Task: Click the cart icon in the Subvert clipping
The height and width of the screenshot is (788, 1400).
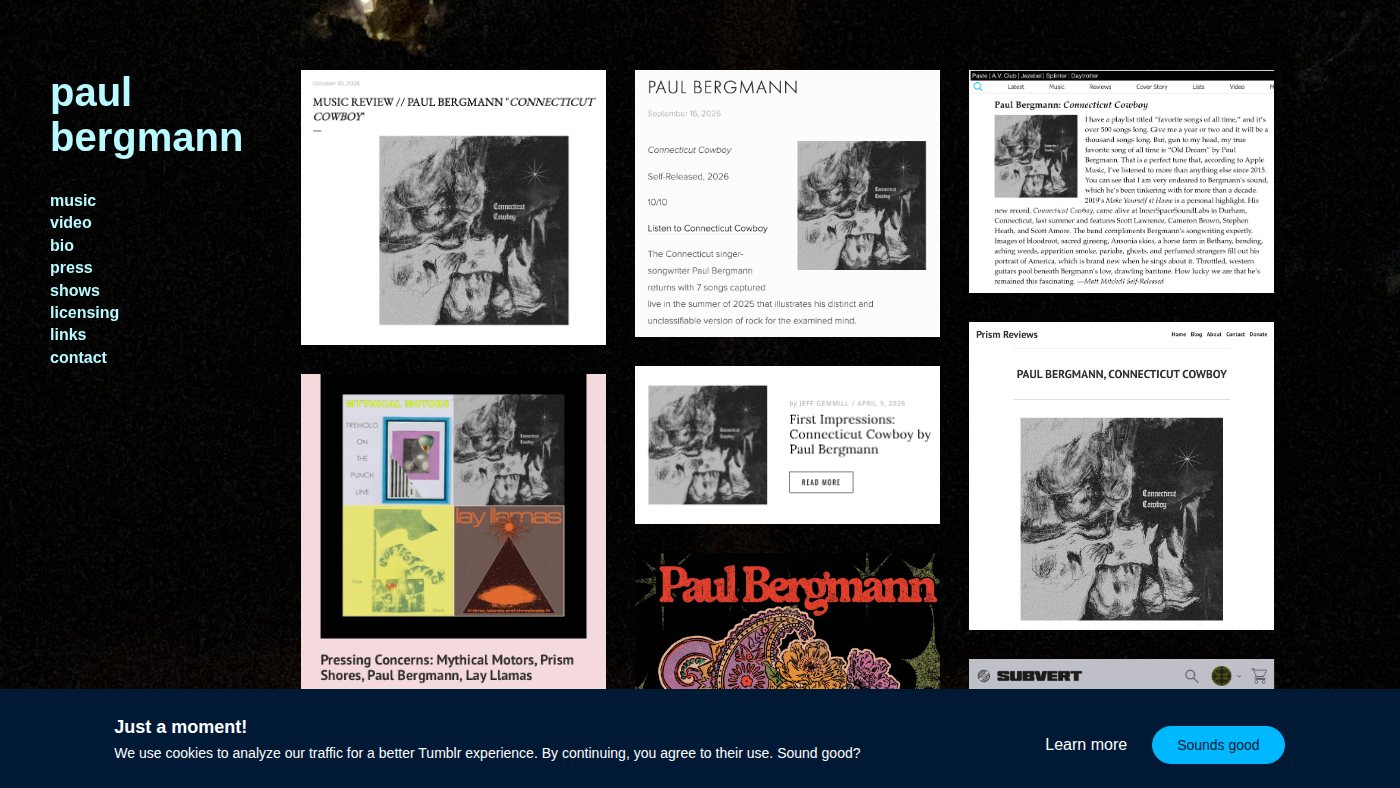Action: coord(1258,676)
